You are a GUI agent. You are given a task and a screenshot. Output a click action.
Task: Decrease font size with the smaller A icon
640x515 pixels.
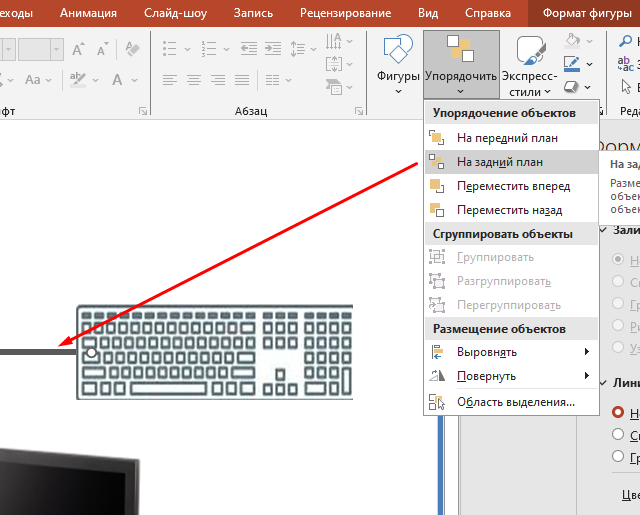click(x=102, y=49)
